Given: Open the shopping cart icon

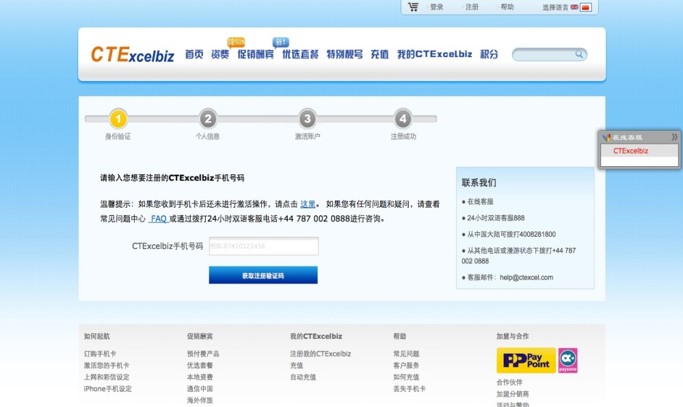Looking at the screenshot, I should click(x=413, y=7).
